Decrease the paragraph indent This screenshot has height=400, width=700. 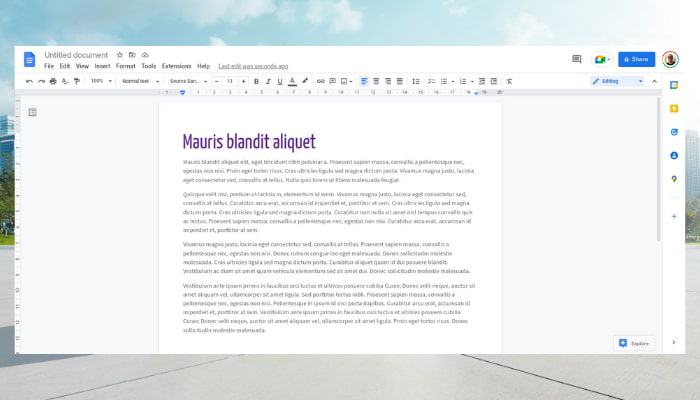(x=482, y=81)
